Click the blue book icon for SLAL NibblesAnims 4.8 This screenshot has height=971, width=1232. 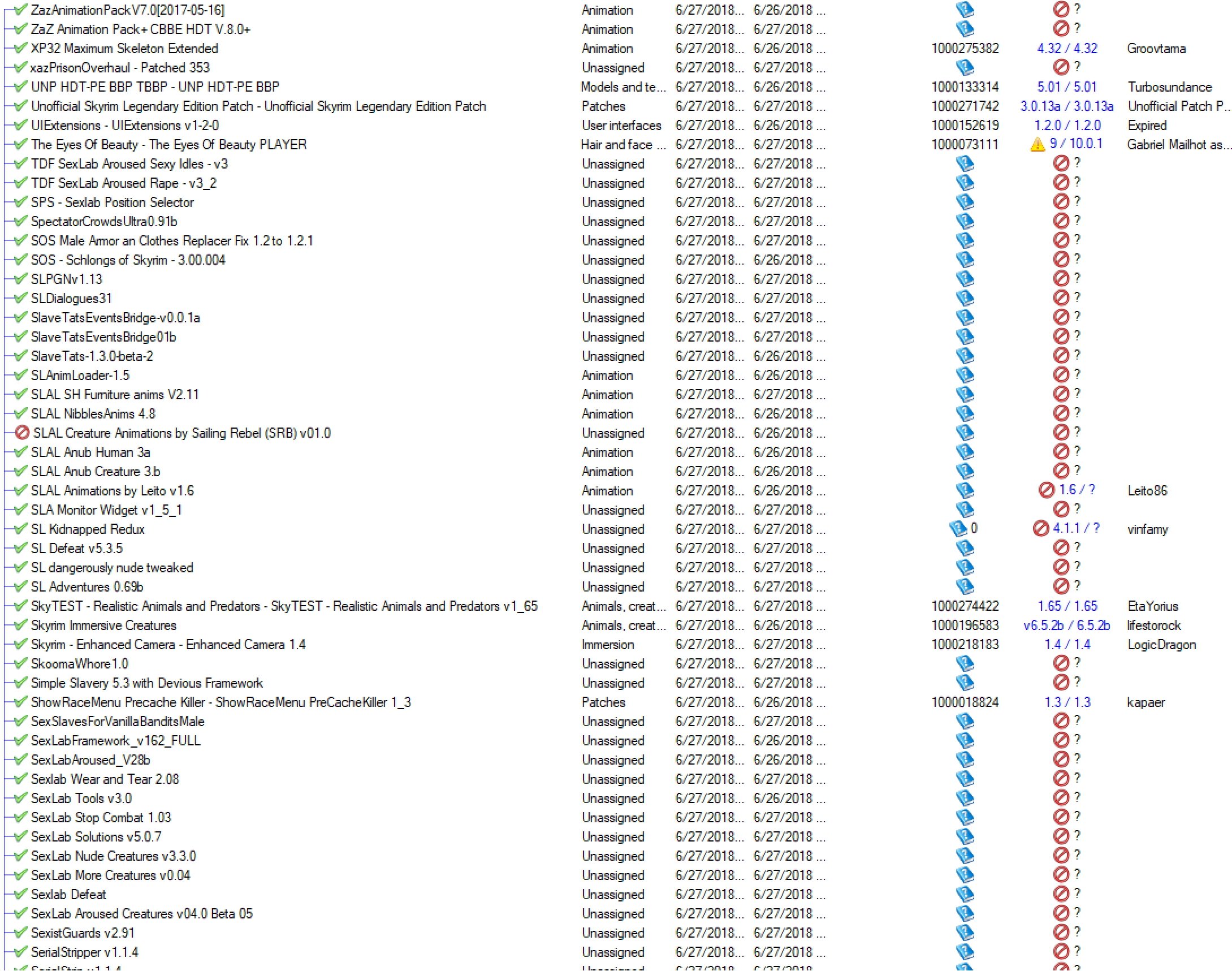tap(965, 413)
